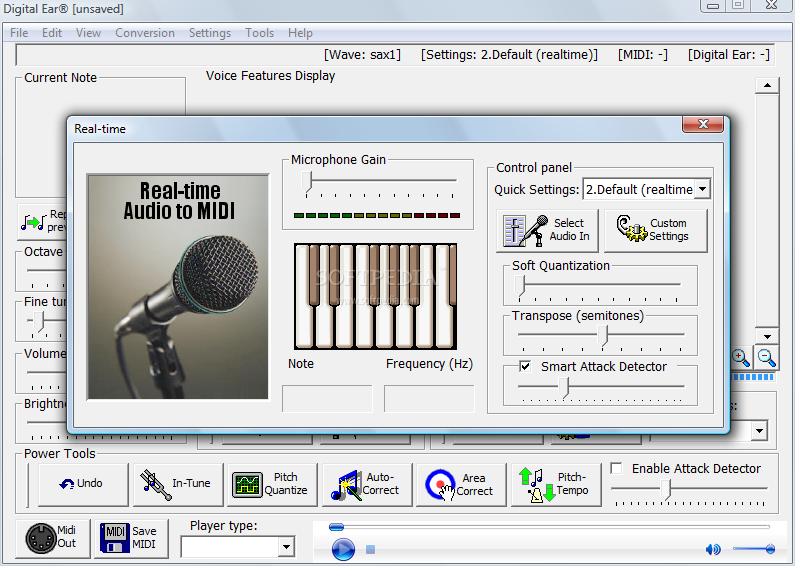Click the "[Digital Ear: -]" status text

729,55
